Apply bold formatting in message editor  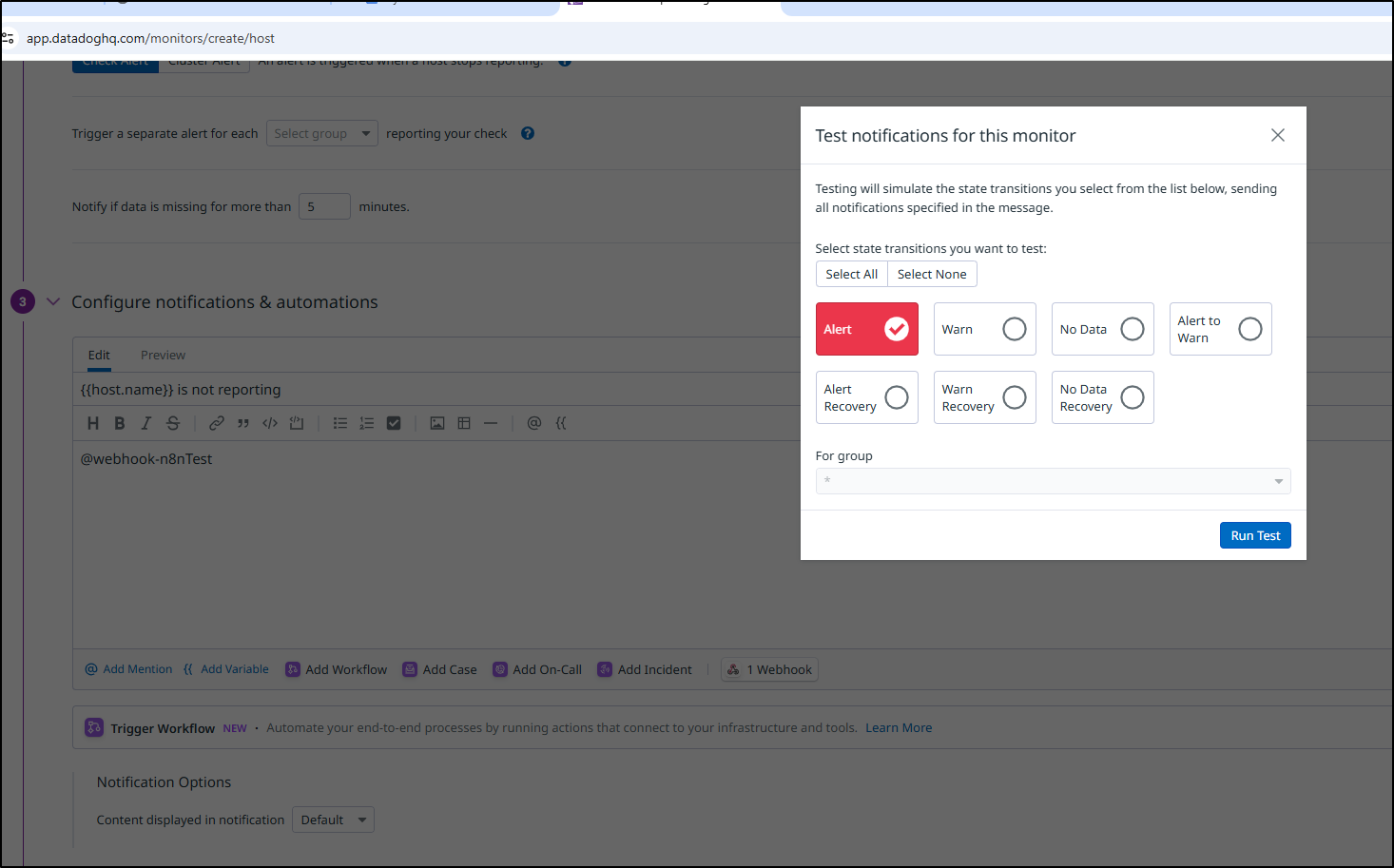click(120, 423)
